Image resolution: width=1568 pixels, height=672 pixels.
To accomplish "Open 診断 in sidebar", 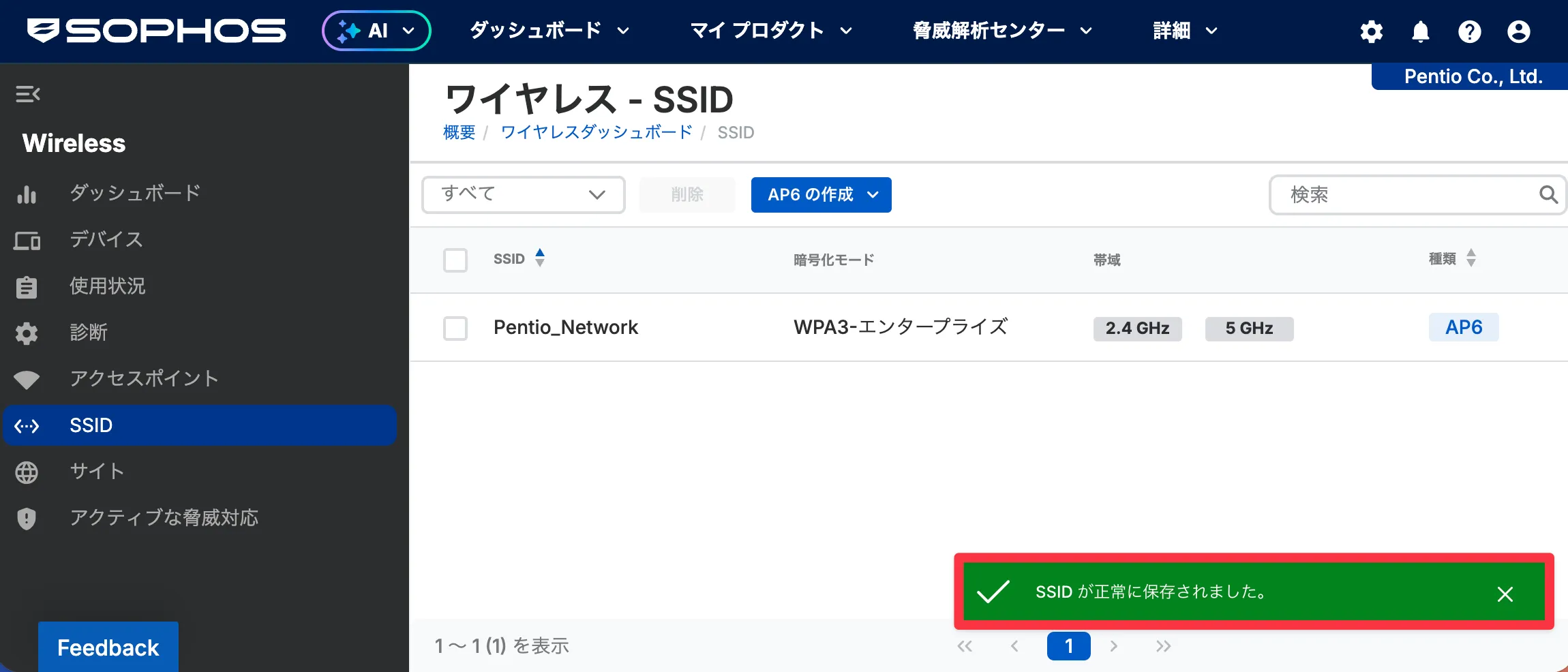I will coord(89,332).
